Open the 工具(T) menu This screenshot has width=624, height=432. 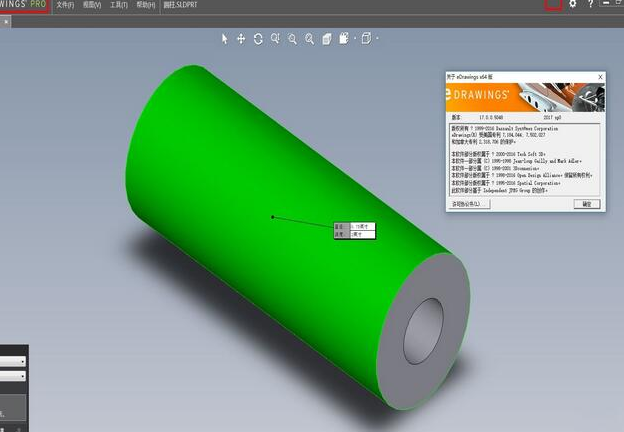click(119, 5)
